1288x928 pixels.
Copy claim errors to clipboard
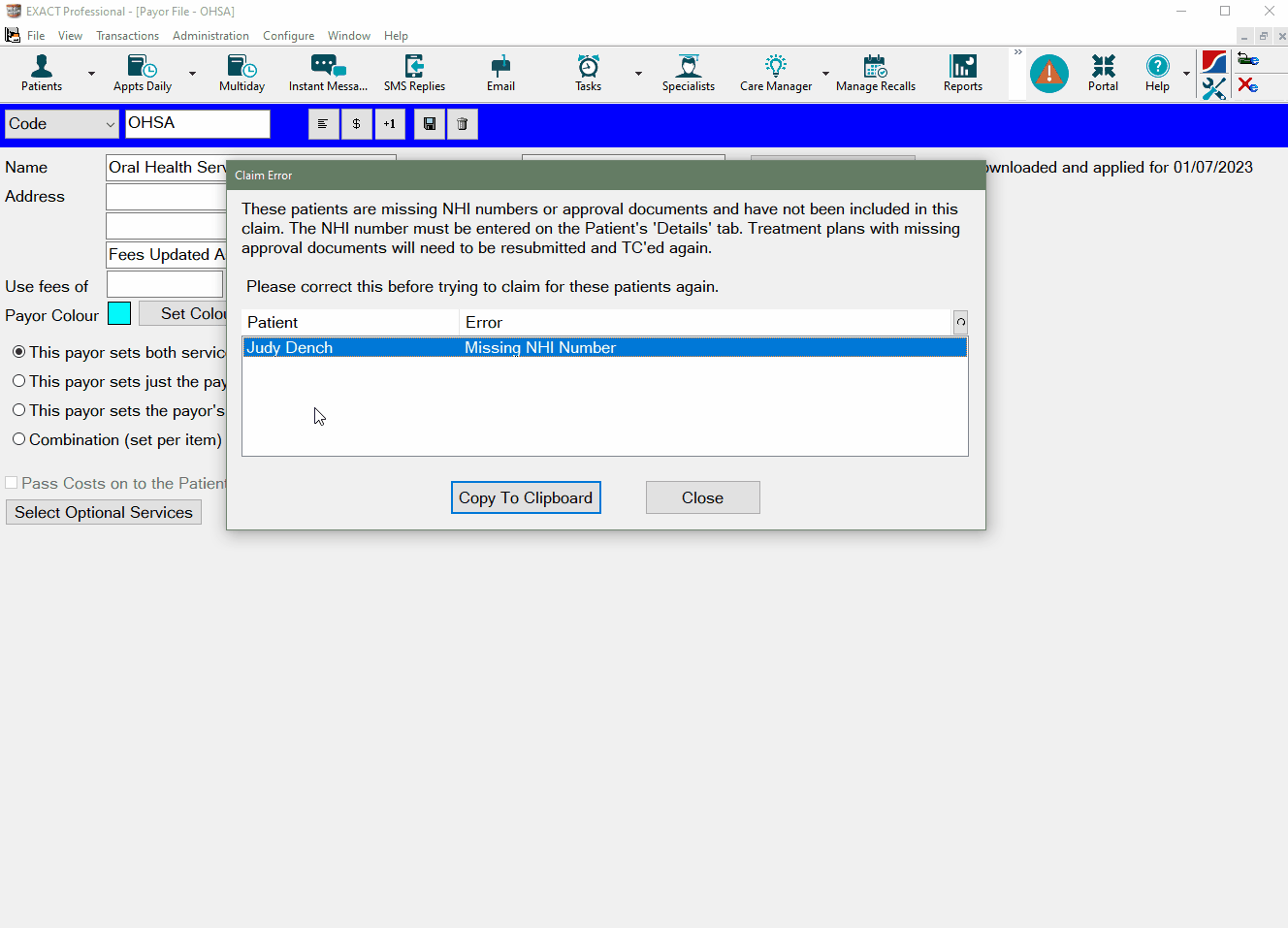point(526,496)
